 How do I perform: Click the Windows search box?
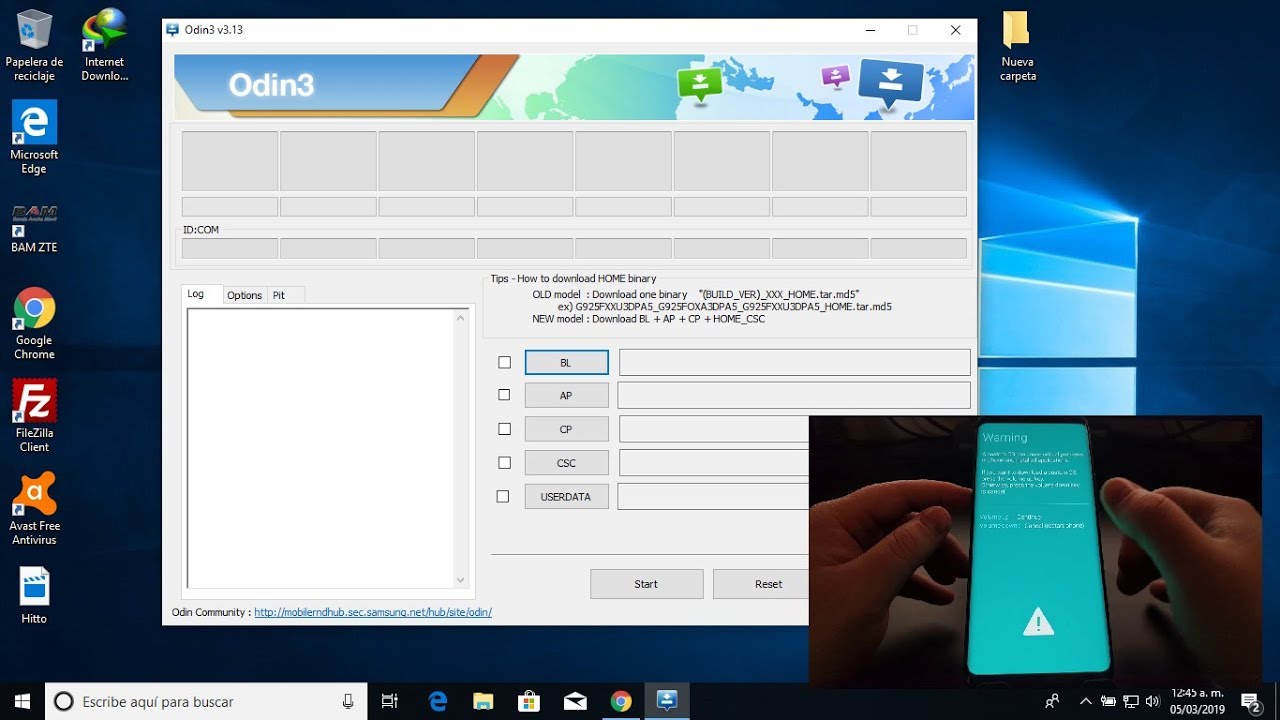(x=205, y=702)
